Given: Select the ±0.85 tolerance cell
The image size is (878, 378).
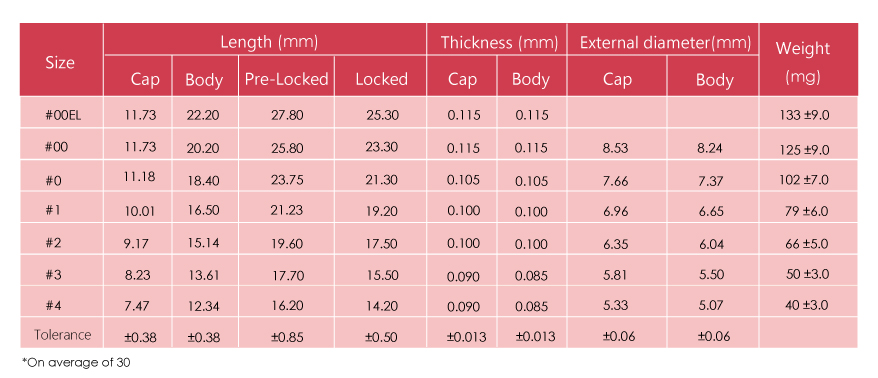Looking at the screenshot, I should [x=287, y=336].
